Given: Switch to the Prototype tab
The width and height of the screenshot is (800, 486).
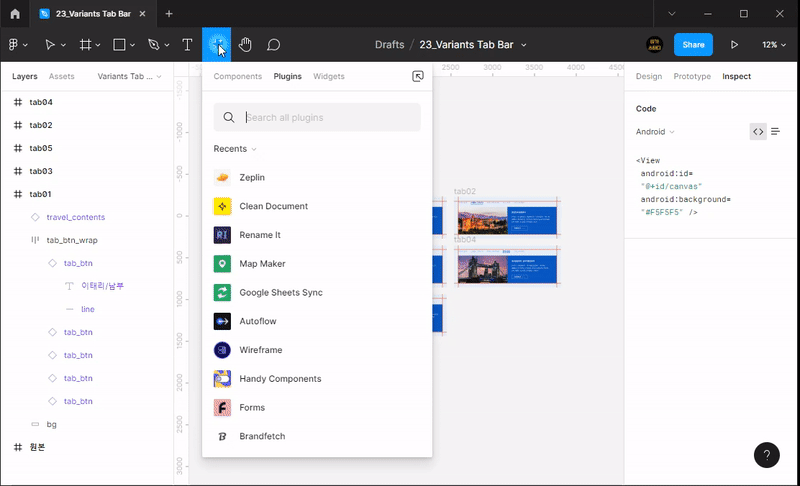Looking at the screenshot, I should coord(692,76).
